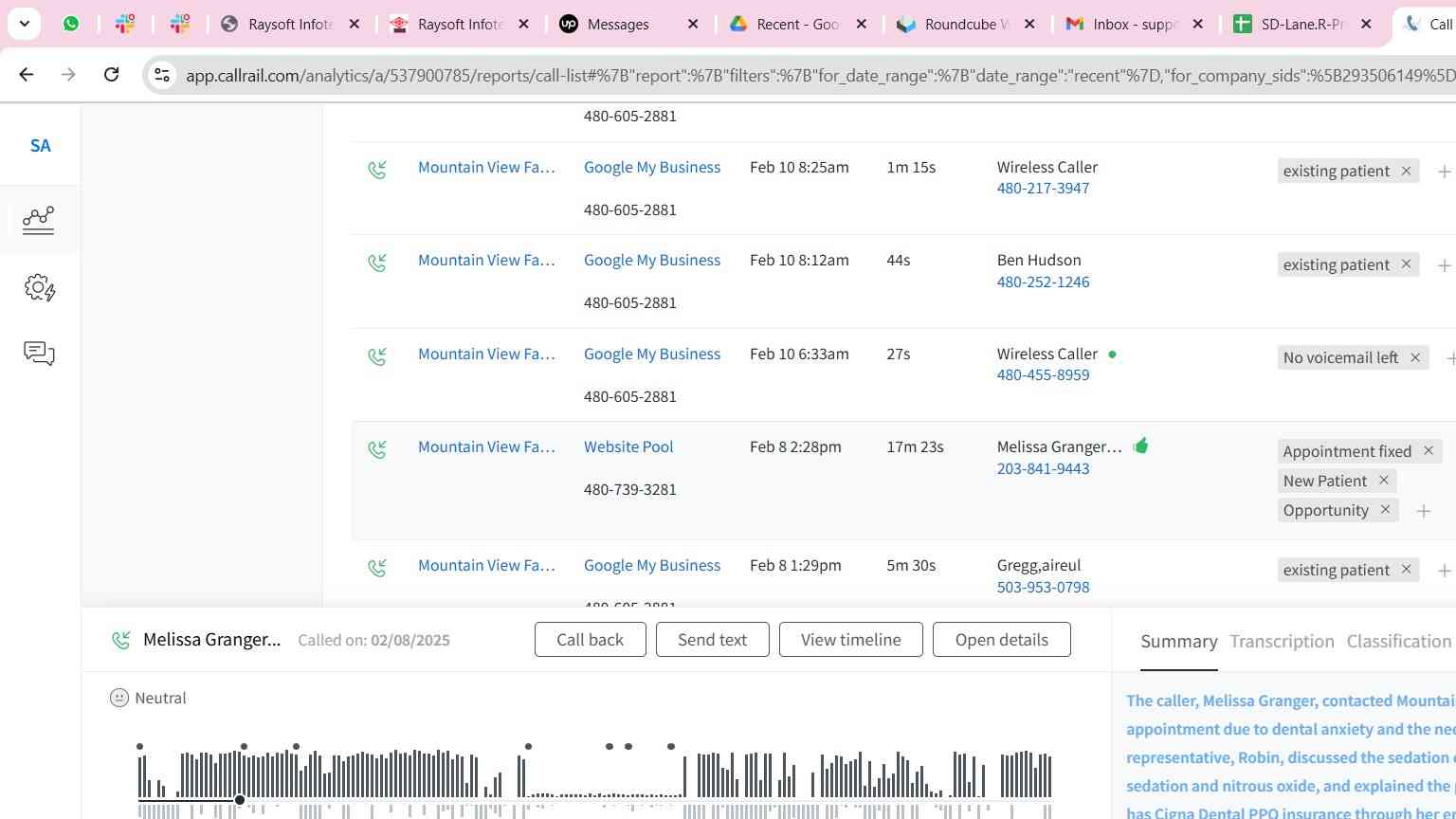Viewport: 1456px width, 819px height.
Task: Remove the New Patient tag
Action: (1384, 481)
